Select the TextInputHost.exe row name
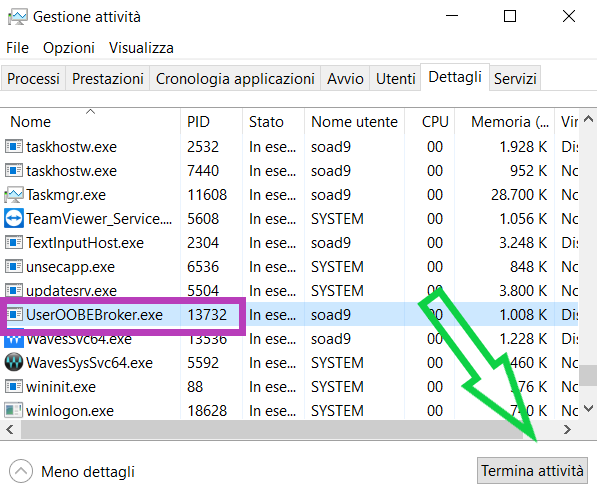Viewport: 597px width, 500px height. (85, 243)
